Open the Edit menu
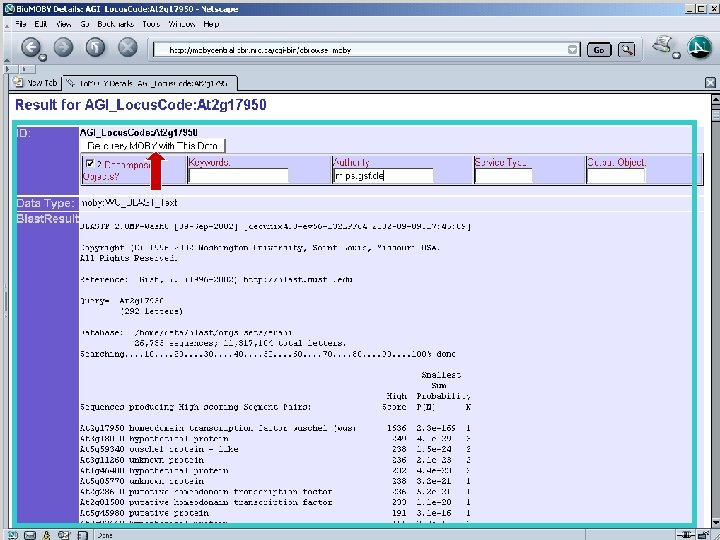 41,24
